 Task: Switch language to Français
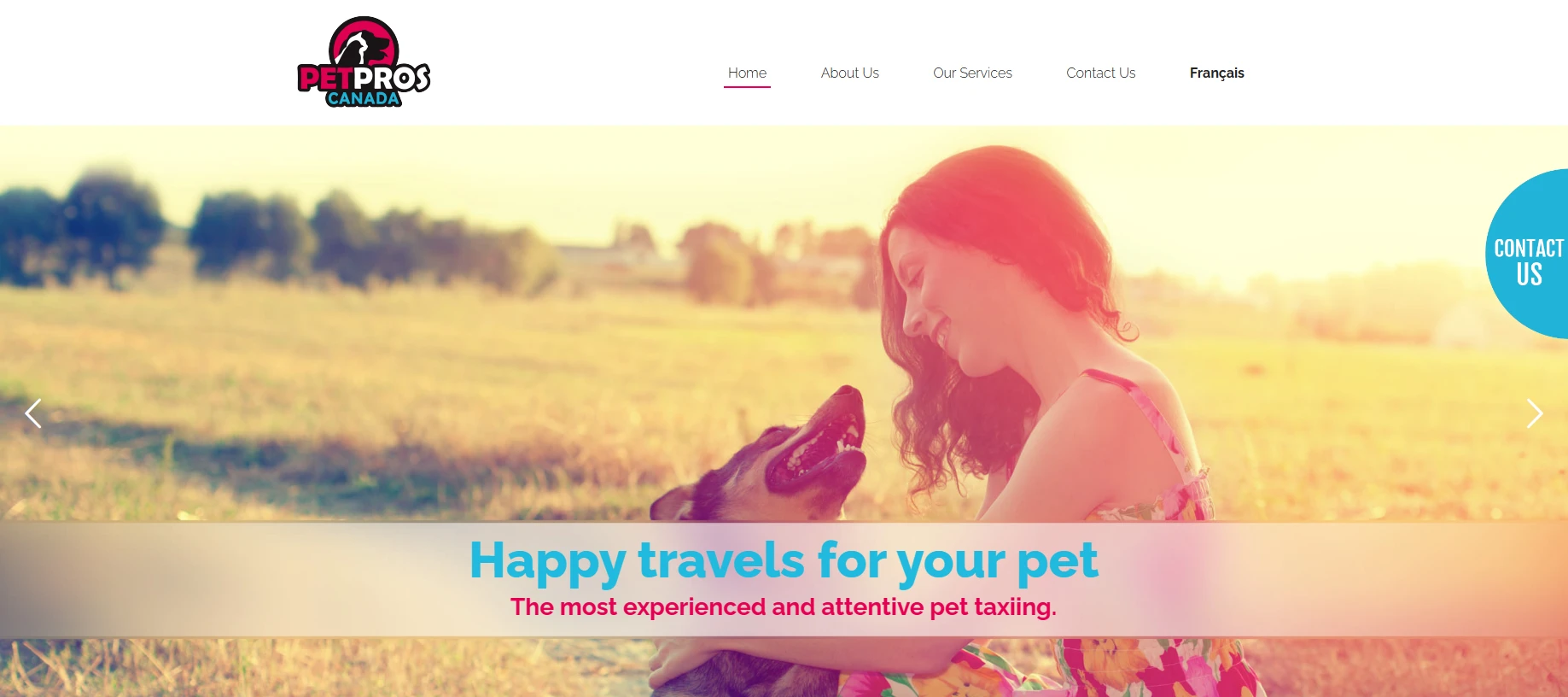pos(1216,73)
